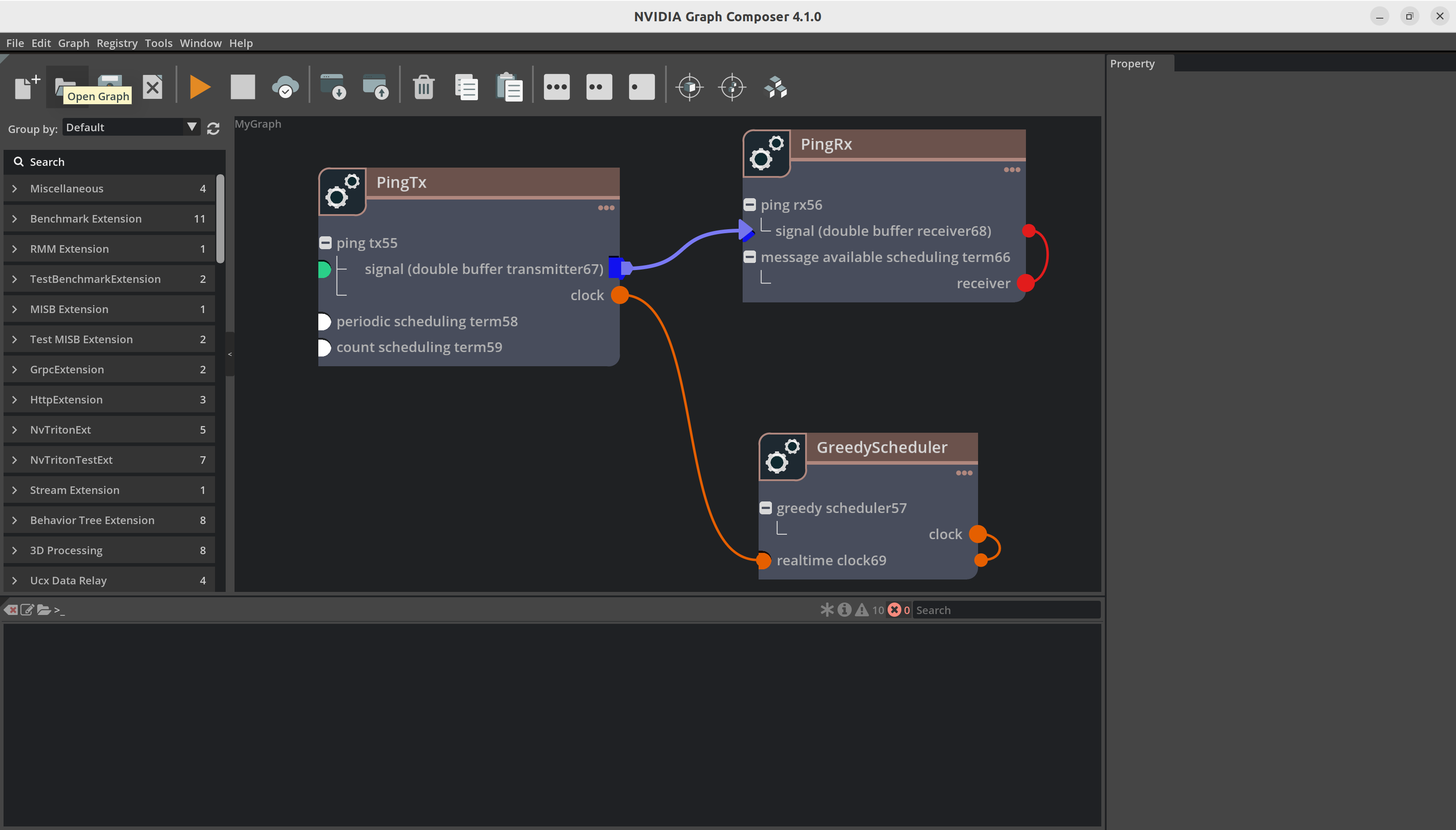Open PingTx node's three-dot options

pyautogui.click(x=607, y=208)
